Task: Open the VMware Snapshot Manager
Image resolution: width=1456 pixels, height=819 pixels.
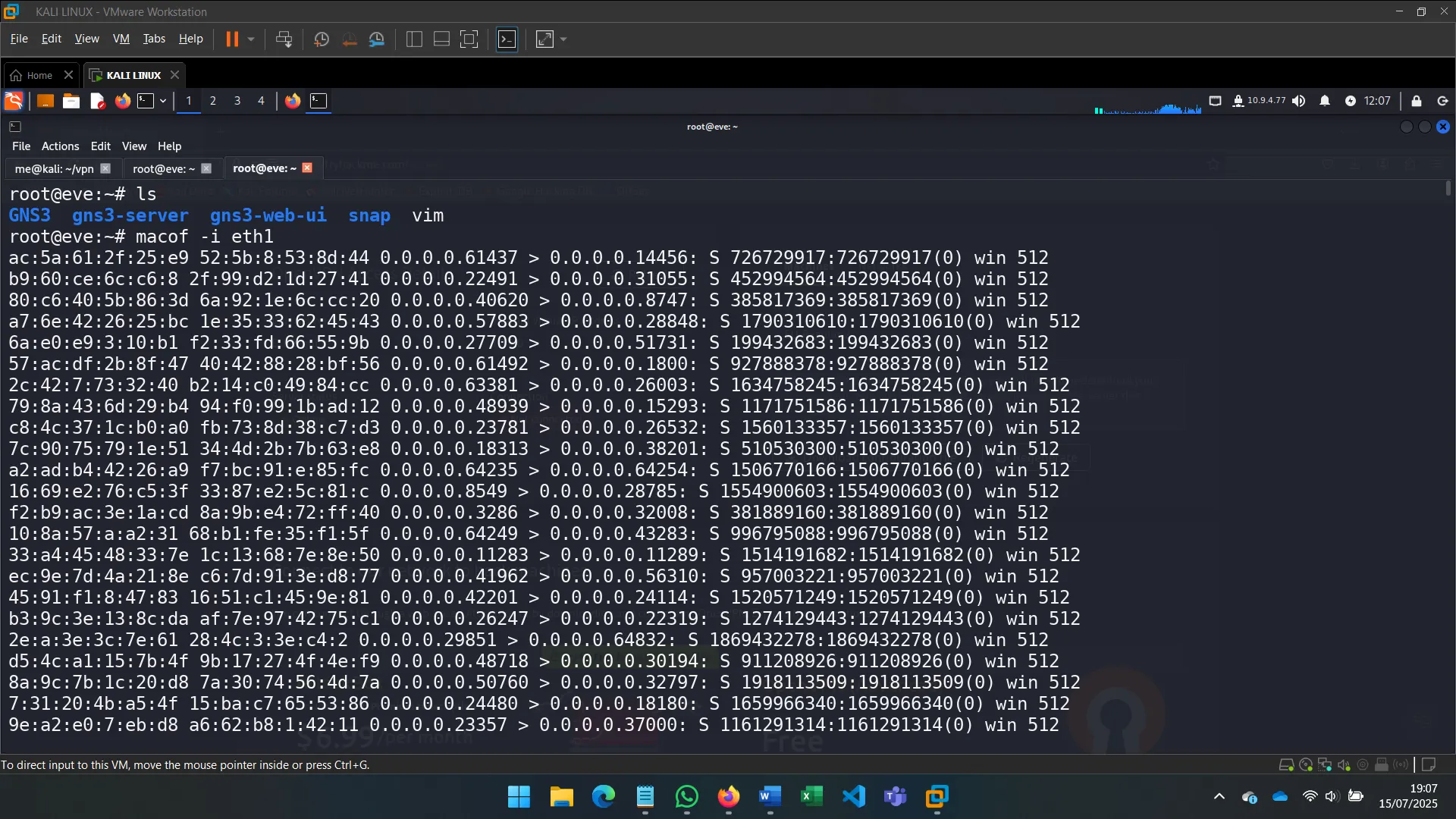Action: [x=377, y=39]
